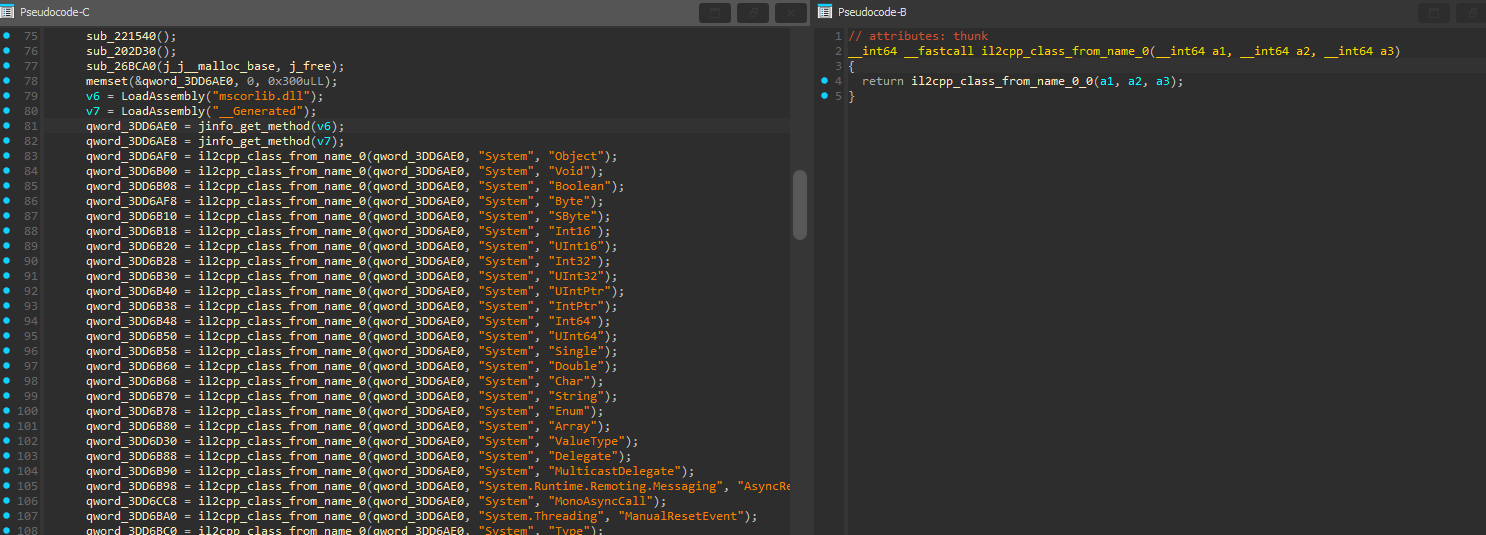This screenshot has width=1486, height=535.
Task: Switch to the Pseudocode-C tab
Action: [54, 12]
